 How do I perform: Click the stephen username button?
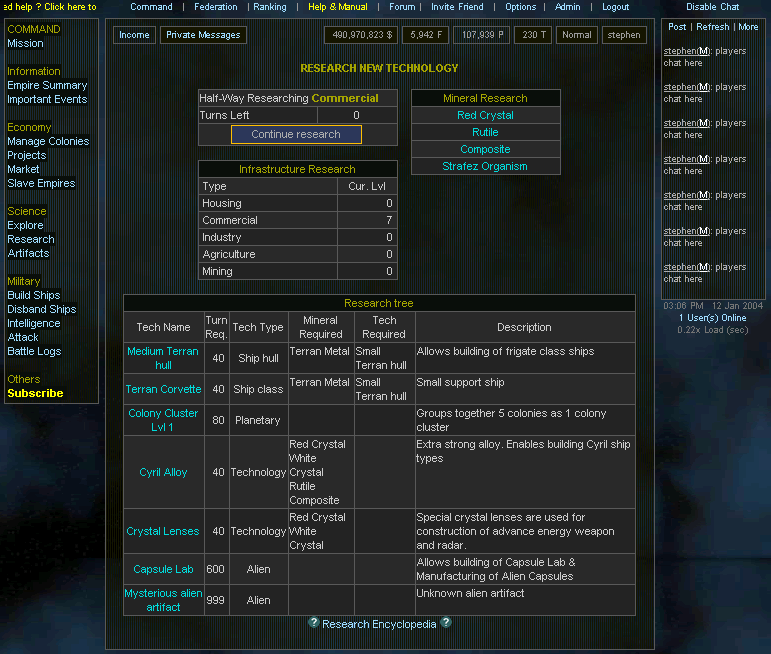point(624,35)
